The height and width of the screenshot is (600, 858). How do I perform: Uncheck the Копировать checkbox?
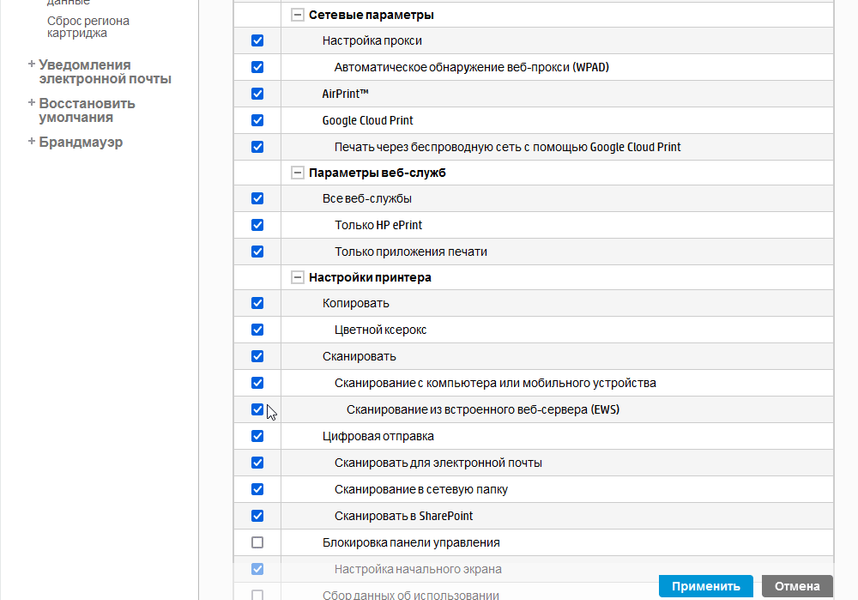[x=257, y=303]
